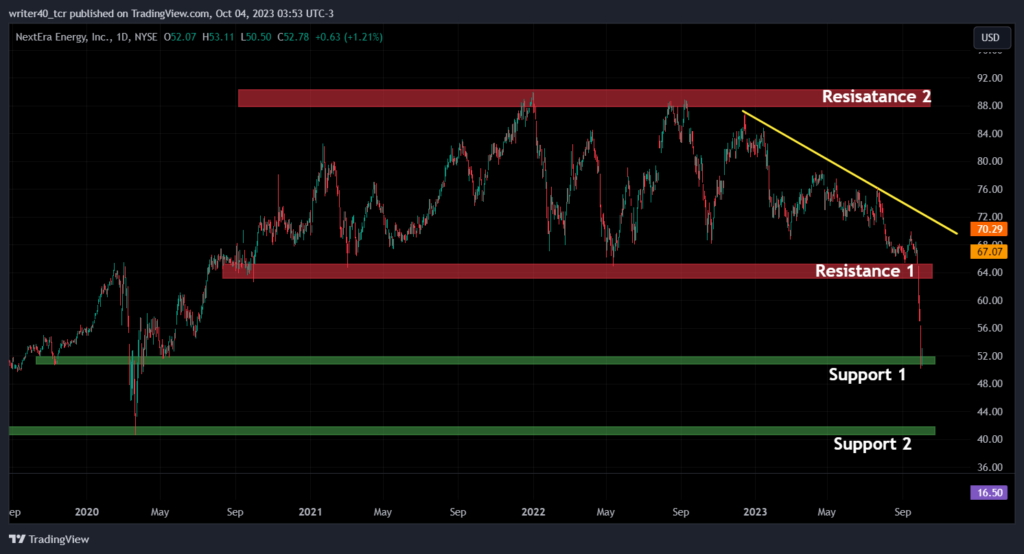Click the purple 16.50 indicator tag
Image resolution: width=1024 pixels, height=554 pixels.
(989, 493)
